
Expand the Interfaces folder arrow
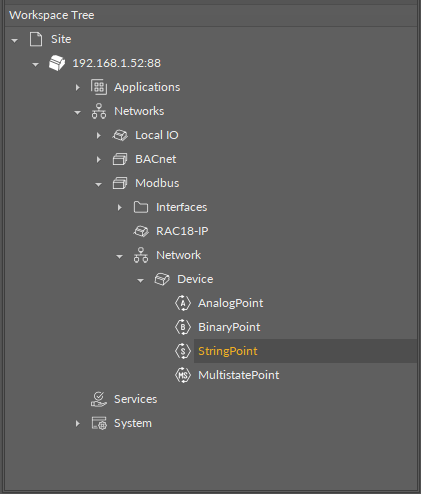coord(119,207)
